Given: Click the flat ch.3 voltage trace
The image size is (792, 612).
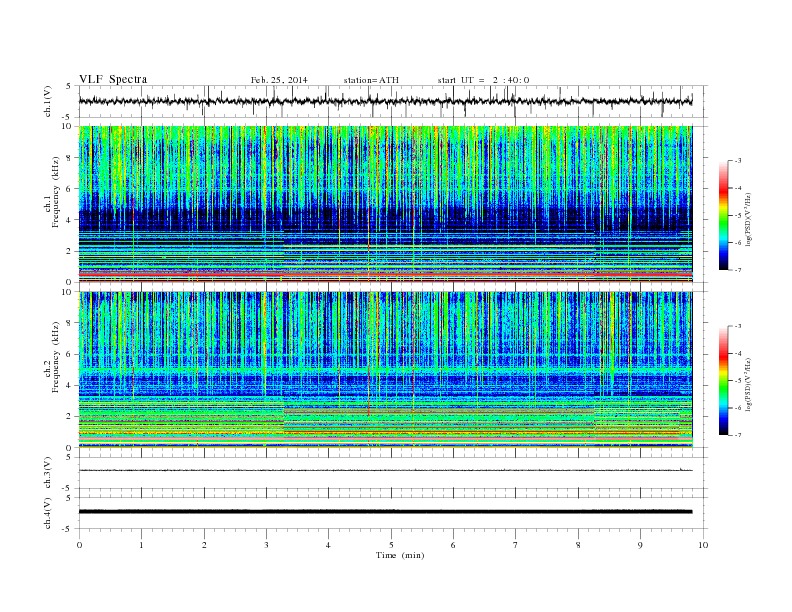Looking at the screenshot, I should tap(386, 471).
